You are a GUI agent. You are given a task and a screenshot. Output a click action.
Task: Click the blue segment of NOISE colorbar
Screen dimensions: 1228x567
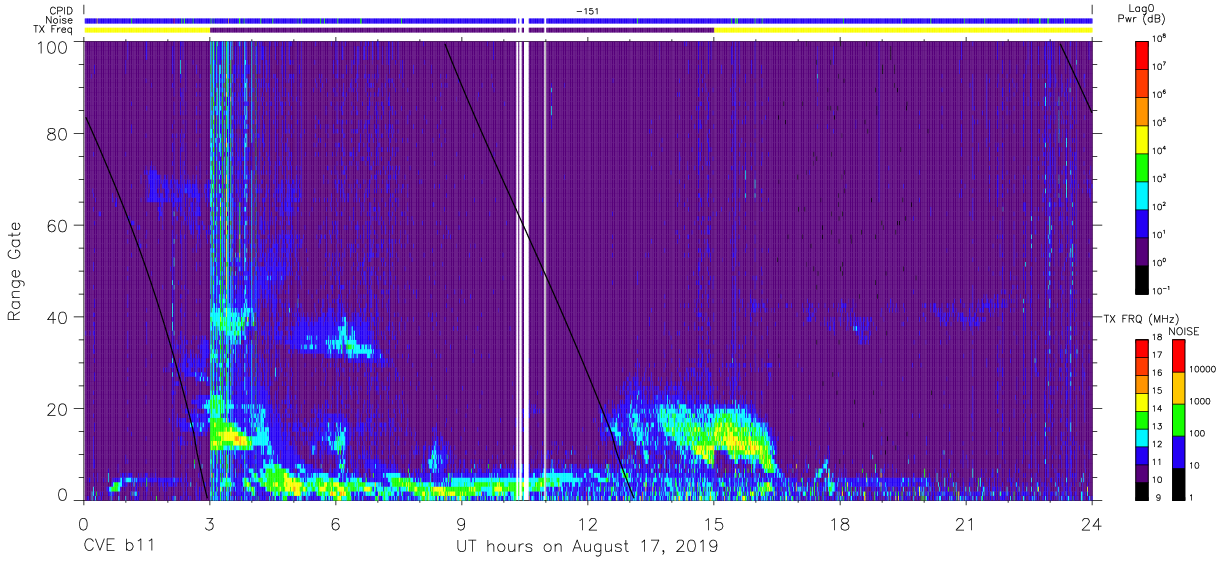(1179, 451)
